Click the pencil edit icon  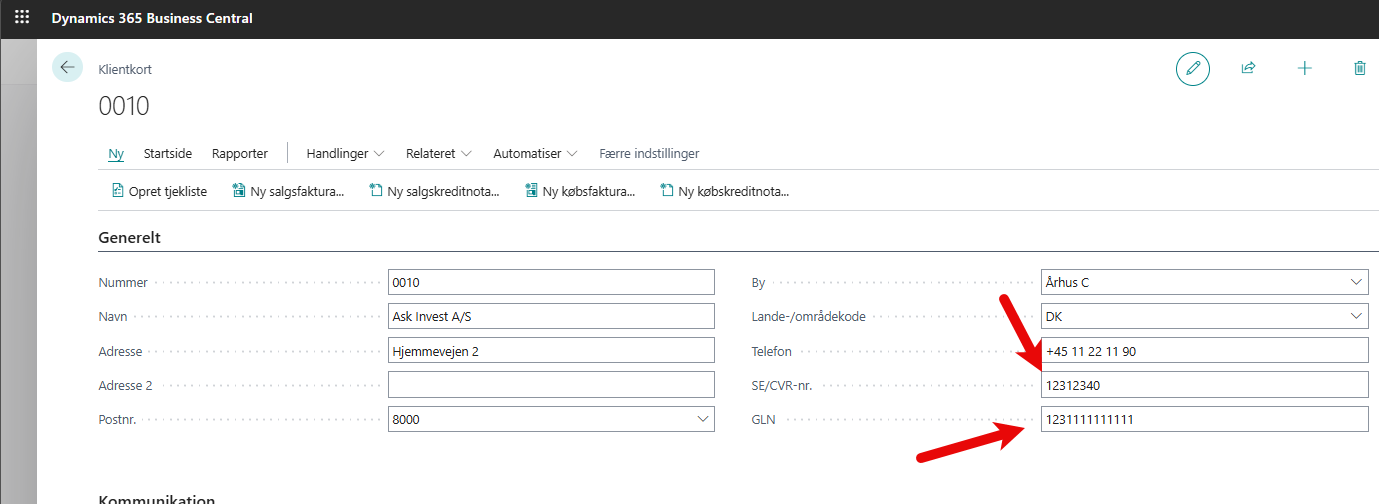click(1192, 68)
